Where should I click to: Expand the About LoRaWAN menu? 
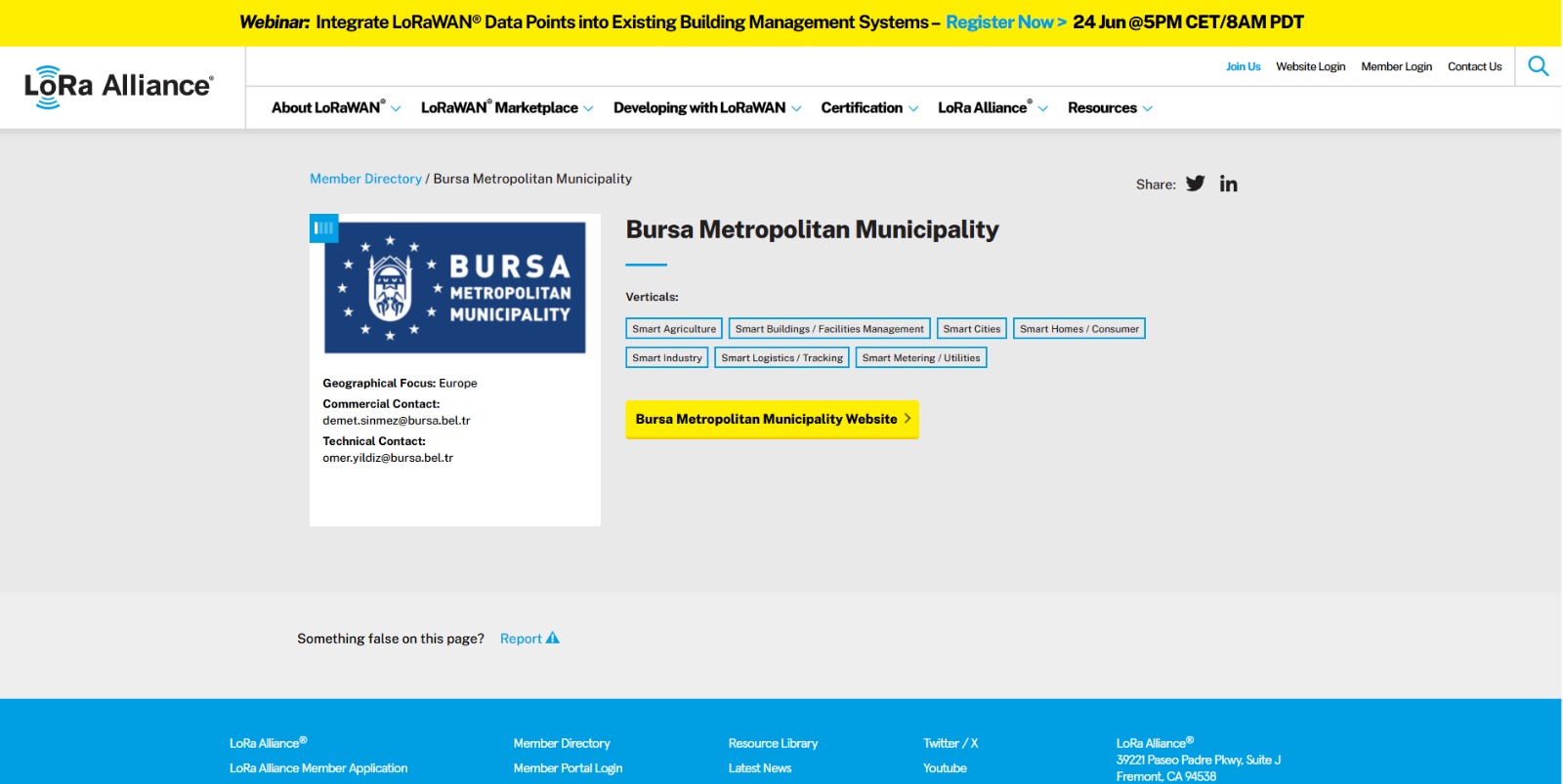(x=335, y=108)
